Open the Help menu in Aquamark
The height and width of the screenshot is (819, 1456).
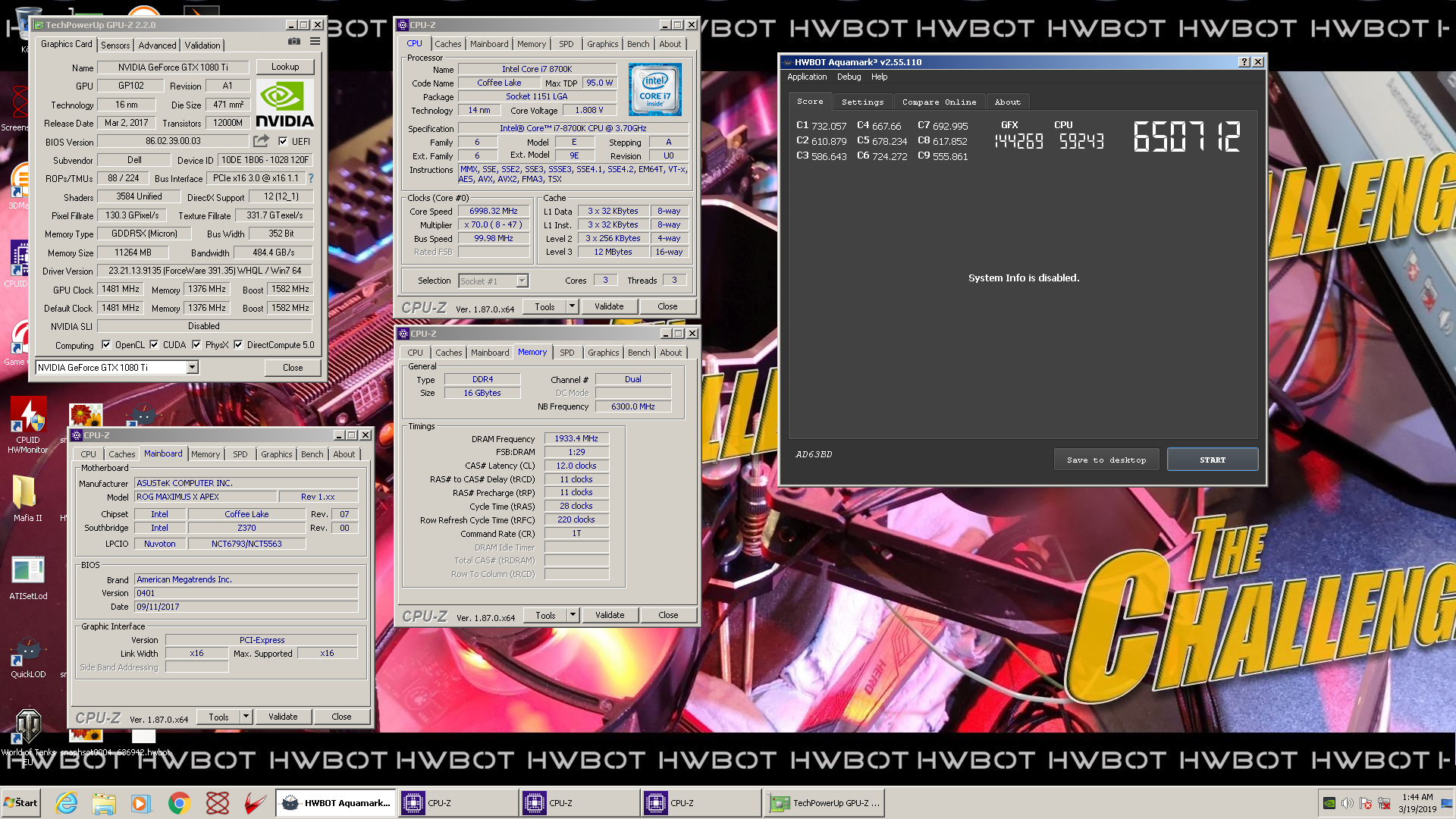click(879, 77)
